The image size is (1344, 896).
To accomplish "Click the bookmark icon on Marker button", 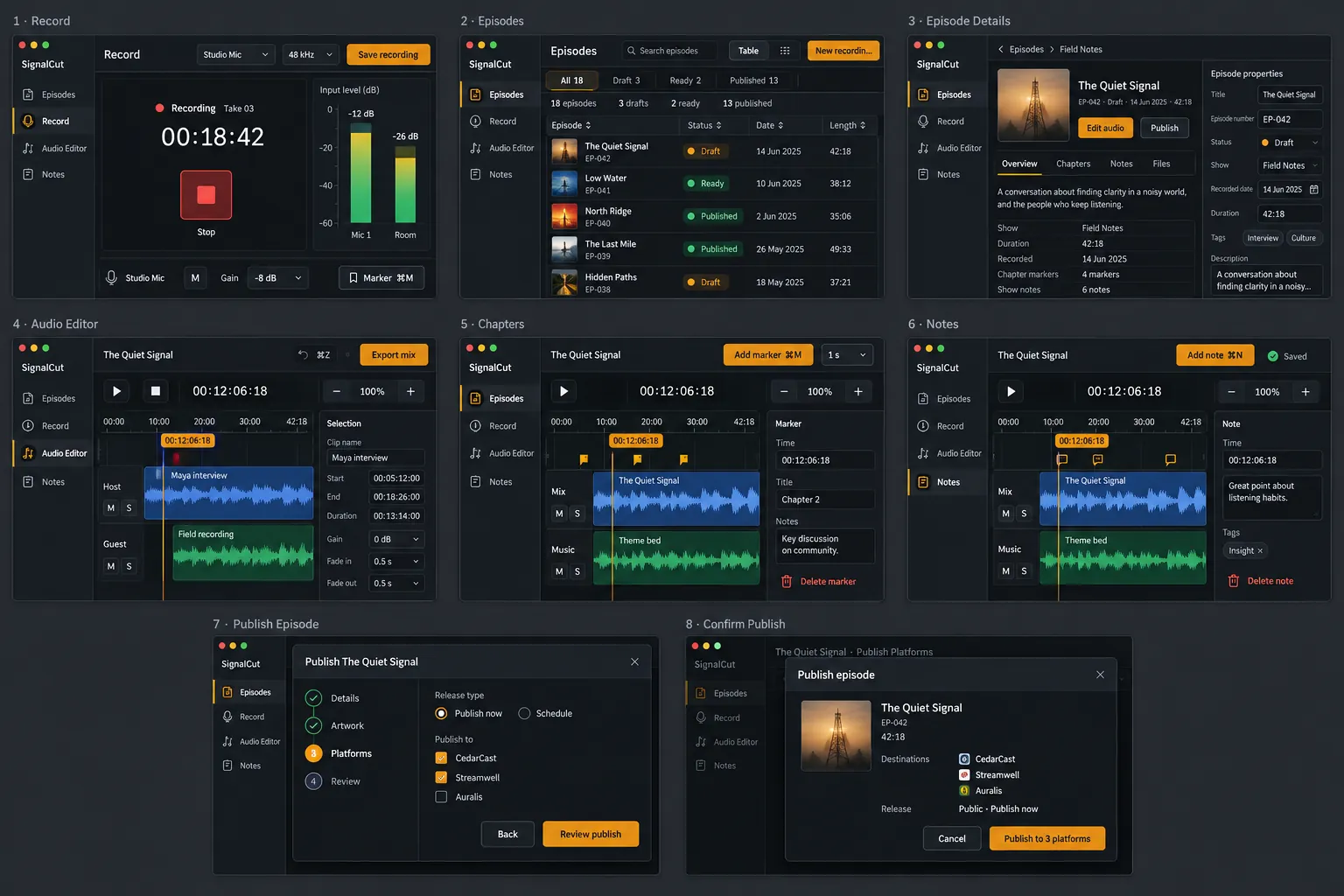I will pyautogui.click(x=353, y=277).
